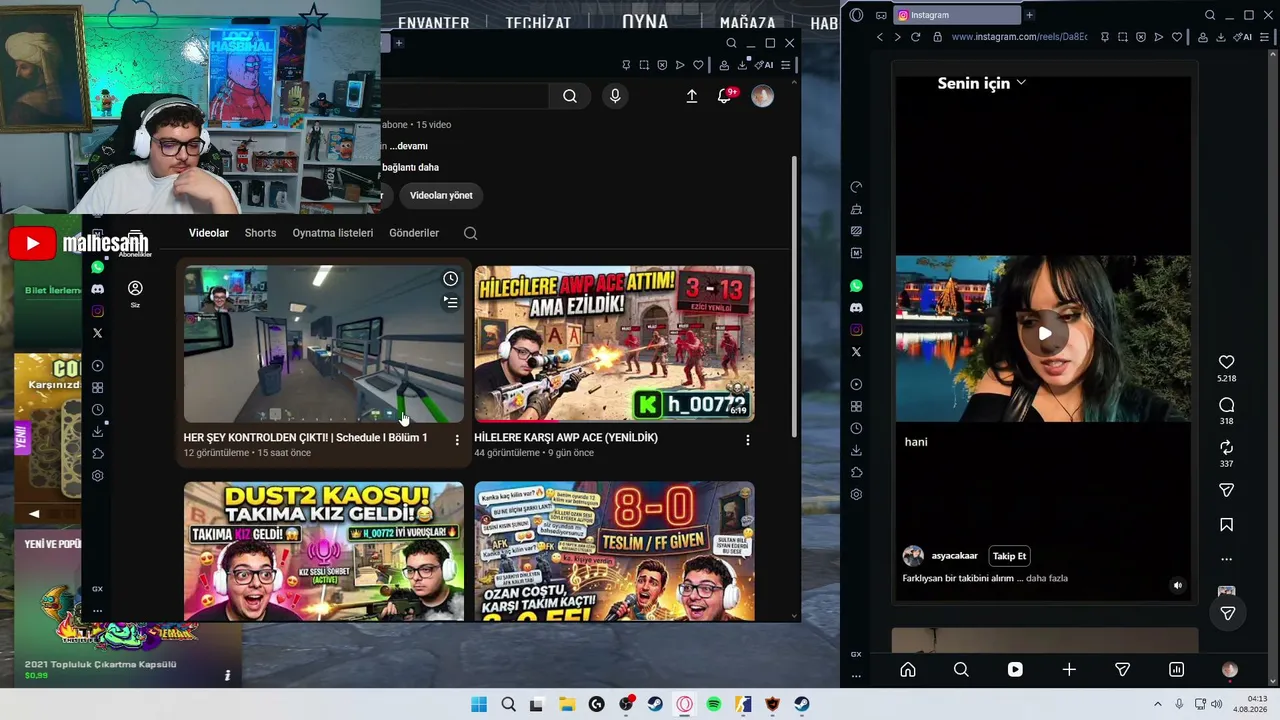Image resolution: width=1280 pixels, height=720 pixels.
Task: Create a new Instagram post with the plus icon
Action: pyautogui.click(x=1069, y=670)
